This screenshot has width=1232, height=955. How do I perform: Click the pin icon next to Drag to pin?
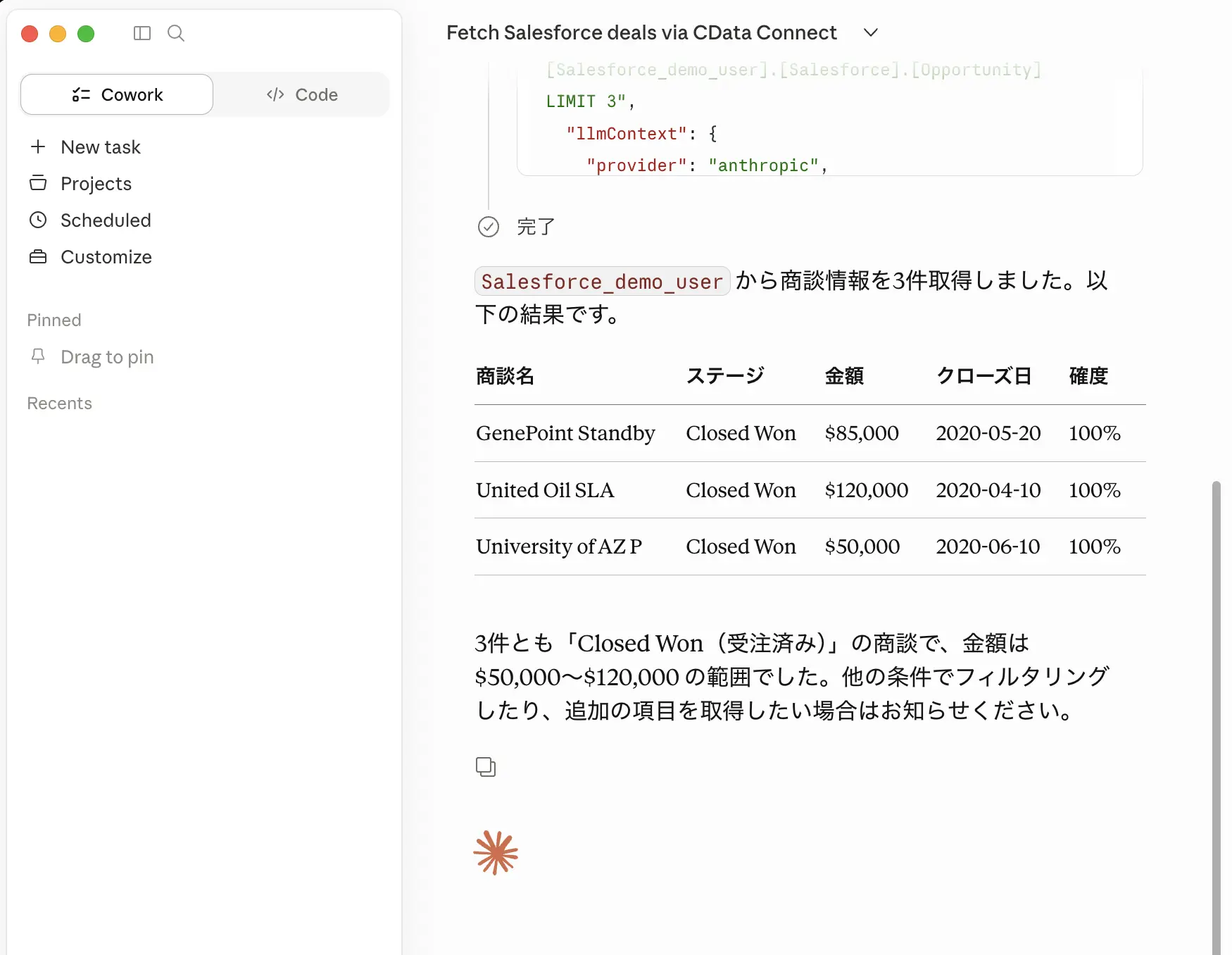pyautogui.click(x=38, y=356)
